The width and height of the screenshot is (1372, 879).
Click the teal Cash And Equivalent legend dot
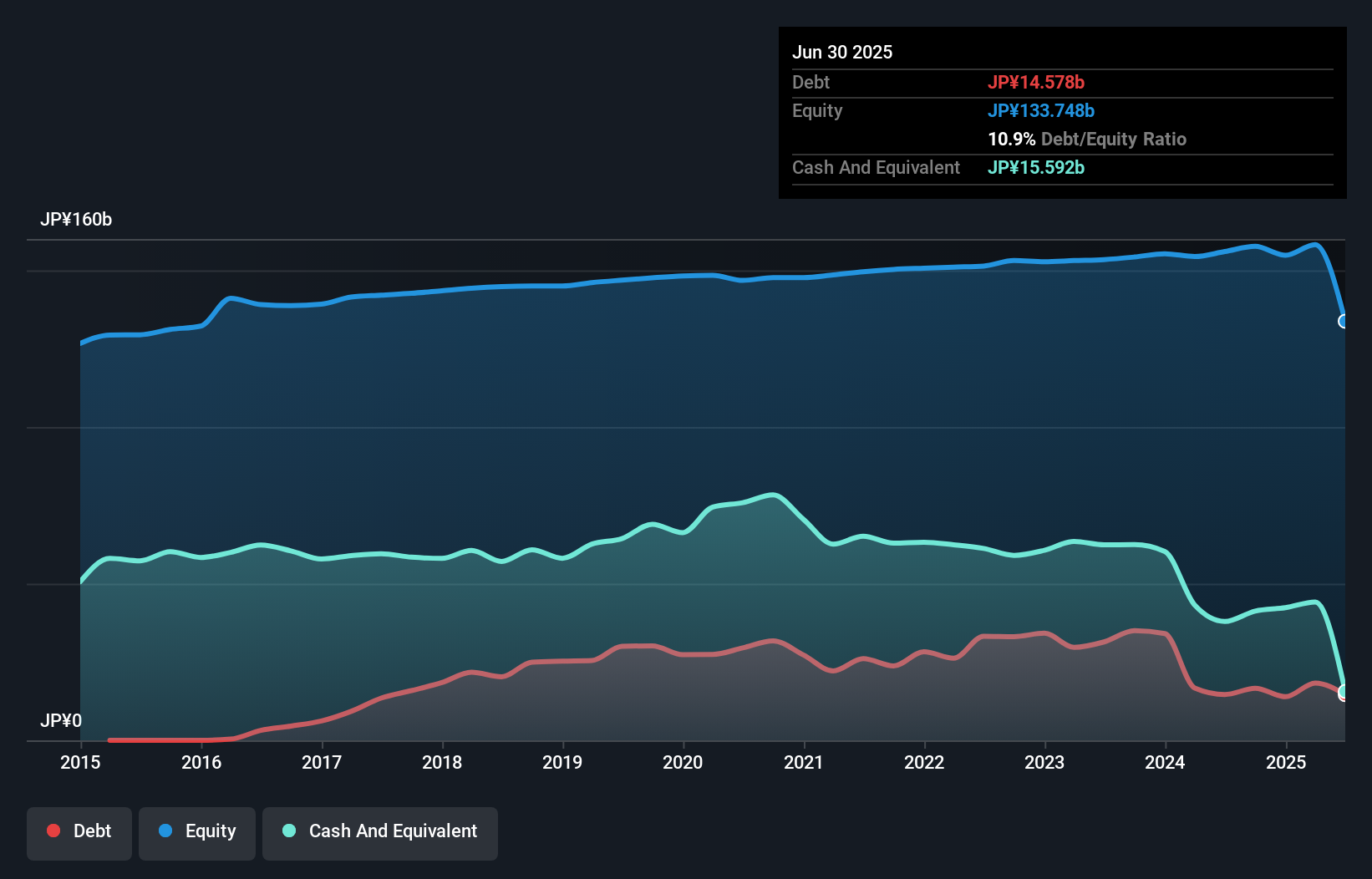point(288,831)
